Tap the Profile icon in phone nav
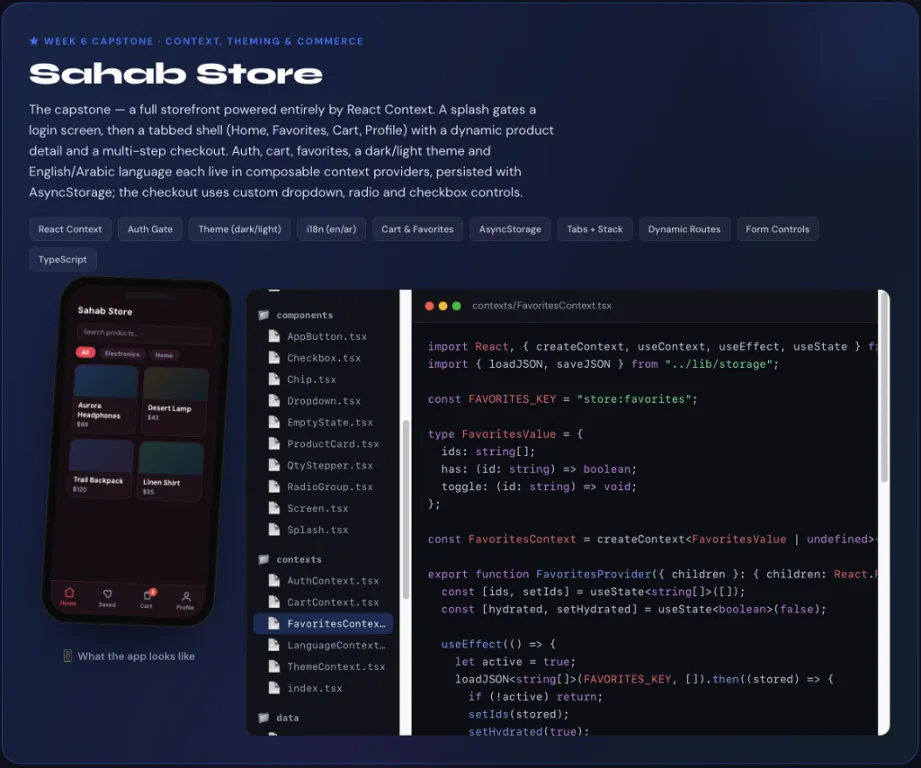 coord(186,597)
